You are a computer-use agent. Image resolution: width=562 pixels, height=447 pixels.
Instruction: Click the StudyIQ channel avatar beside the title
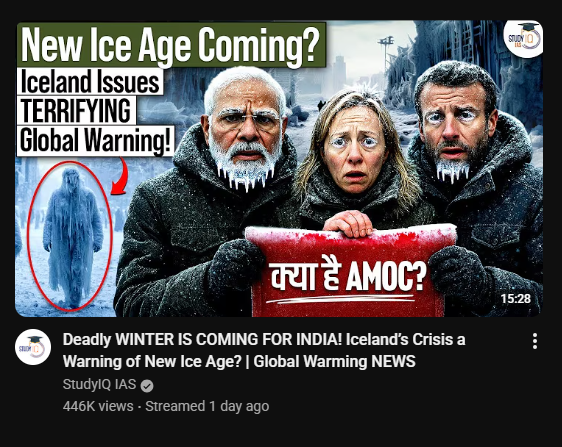(33, 347)
